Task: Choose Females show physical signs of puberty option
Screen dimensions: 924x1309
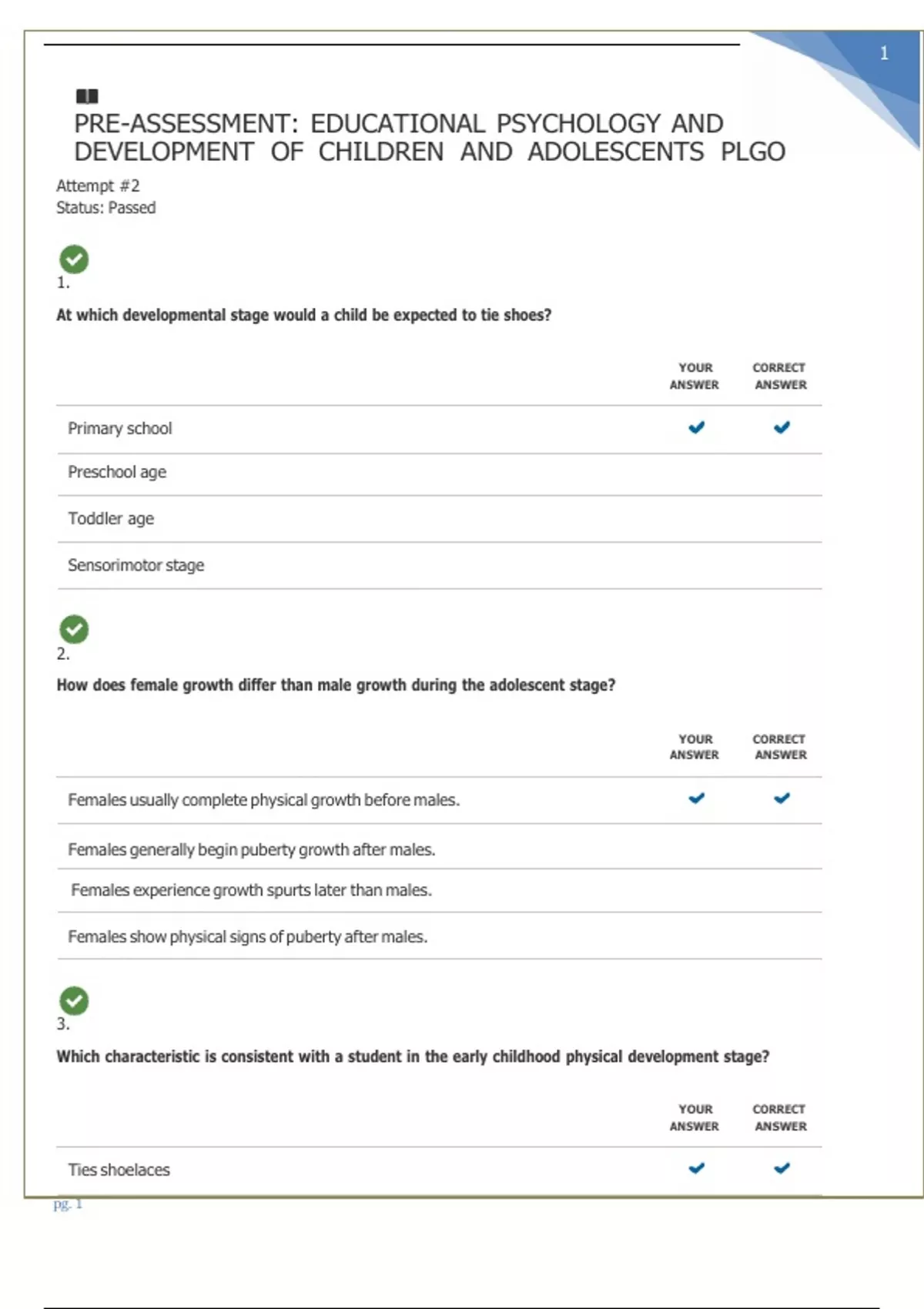Action: [x=248, y=936]
